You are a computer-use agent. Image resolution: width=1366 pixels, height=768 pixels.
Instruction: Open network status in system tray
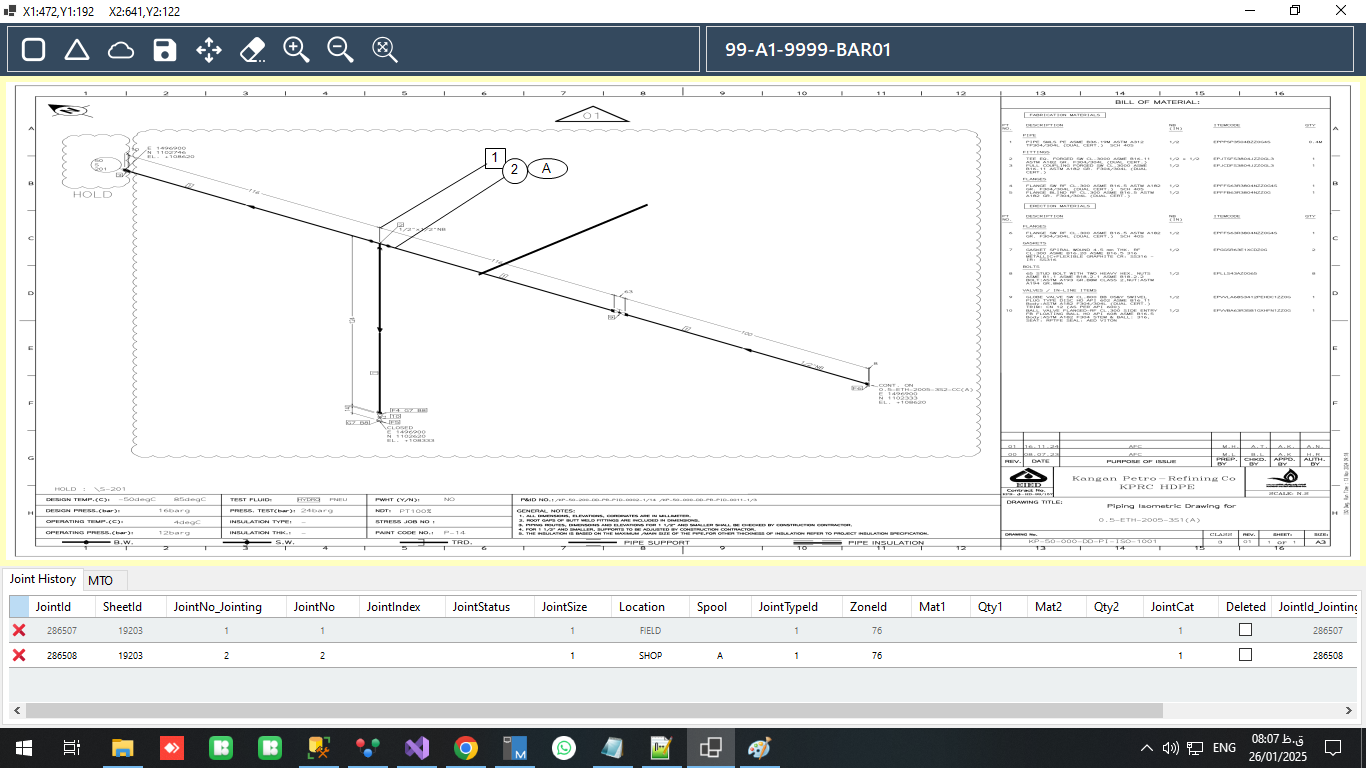pos(1194,748)
